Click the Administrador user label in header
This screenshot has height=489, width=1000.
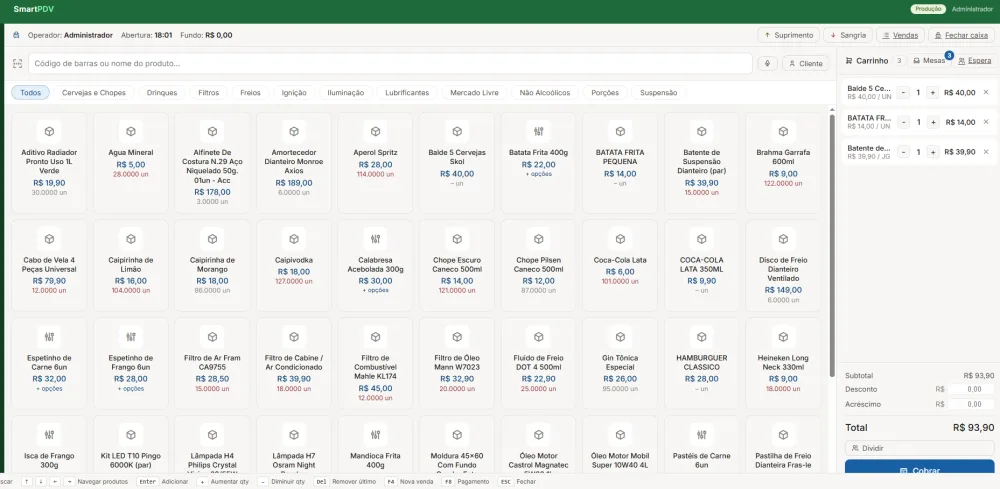(x=972, y=9)
